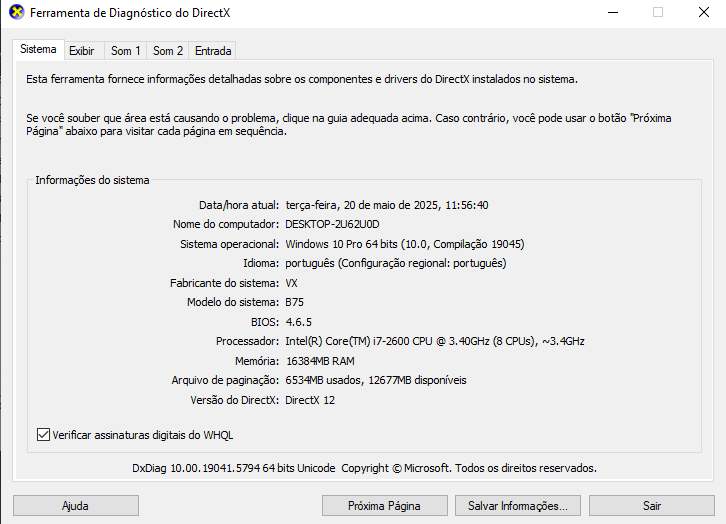726x524 pixels.
Task: Click the Memória label
Action: coord(257,361)
